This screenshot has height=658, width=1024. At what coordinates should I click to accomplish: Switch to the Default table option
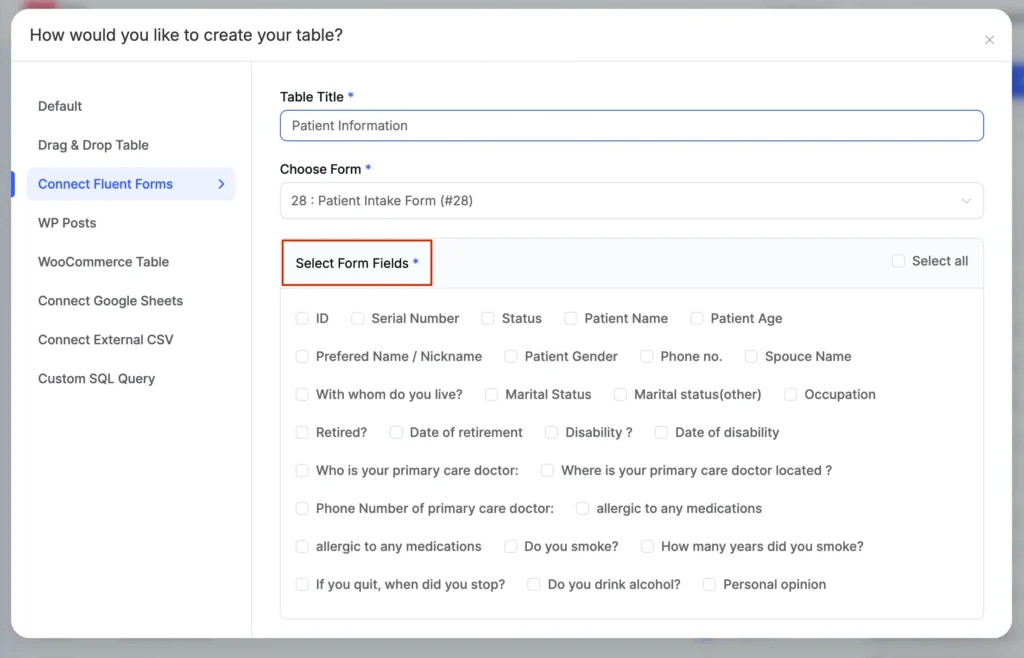click(60, 106)
